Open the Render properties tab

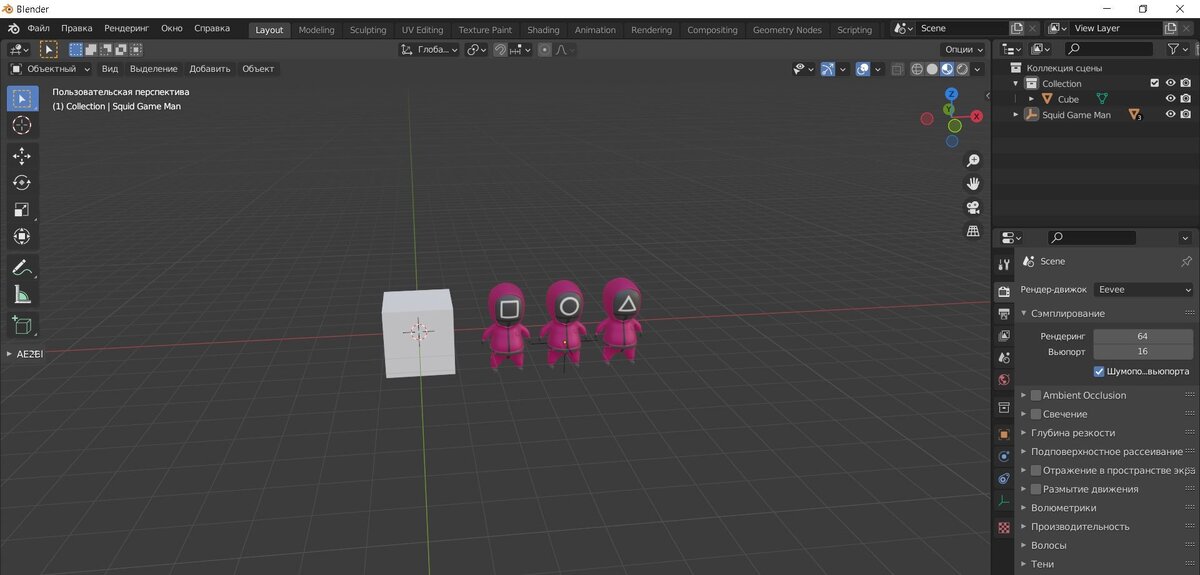[1004, 291]
